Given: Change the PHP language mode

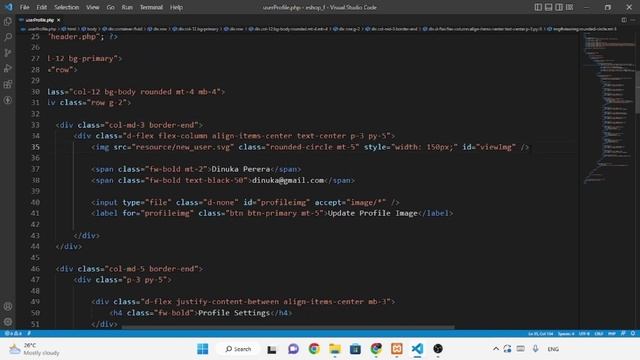Looking at the screenshot, I should point(612,333).
